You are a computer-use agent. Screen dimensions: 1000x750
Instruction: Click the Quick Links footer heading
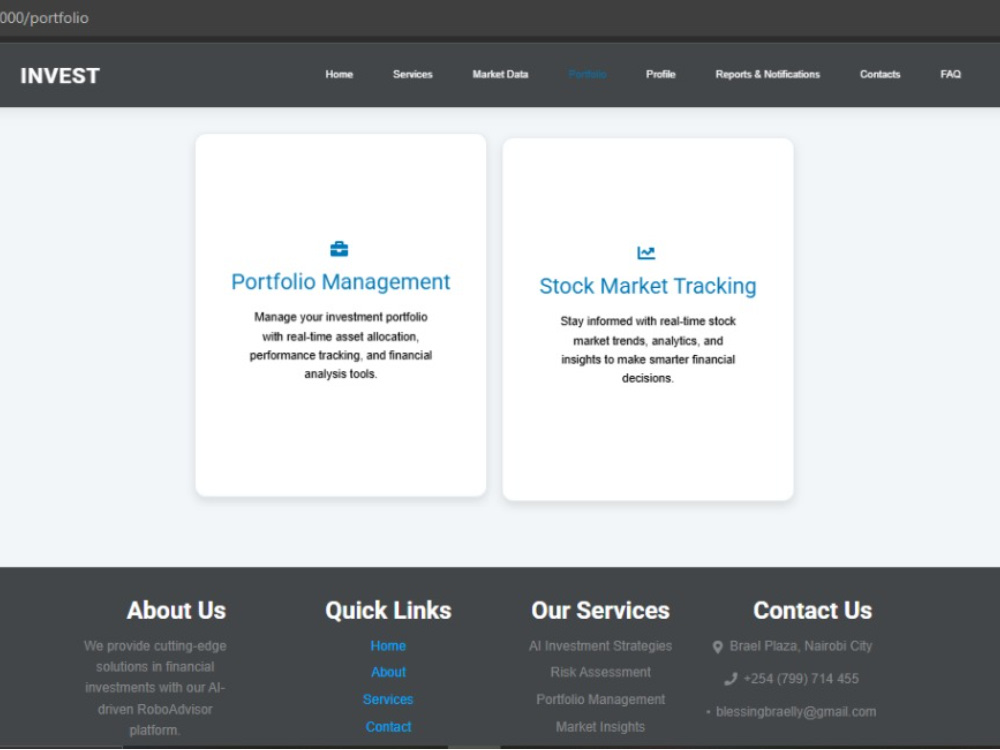388,610
